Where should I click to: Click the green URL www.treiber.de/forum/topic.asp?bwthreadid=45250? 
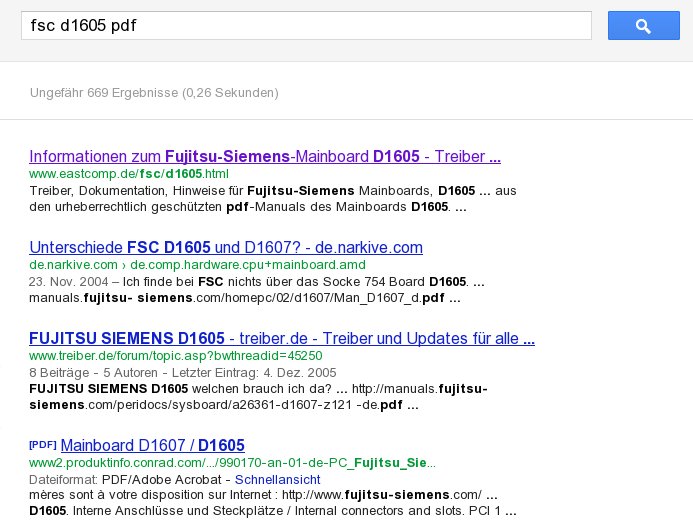176,356
